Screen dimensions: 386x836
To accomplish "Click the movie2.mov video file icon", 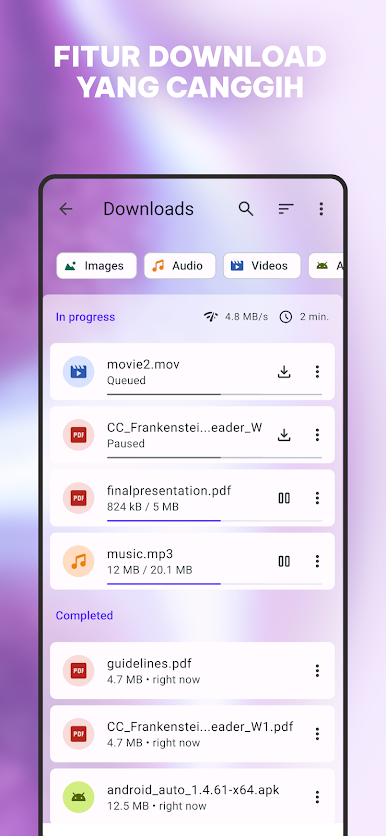I will [78, 372].
